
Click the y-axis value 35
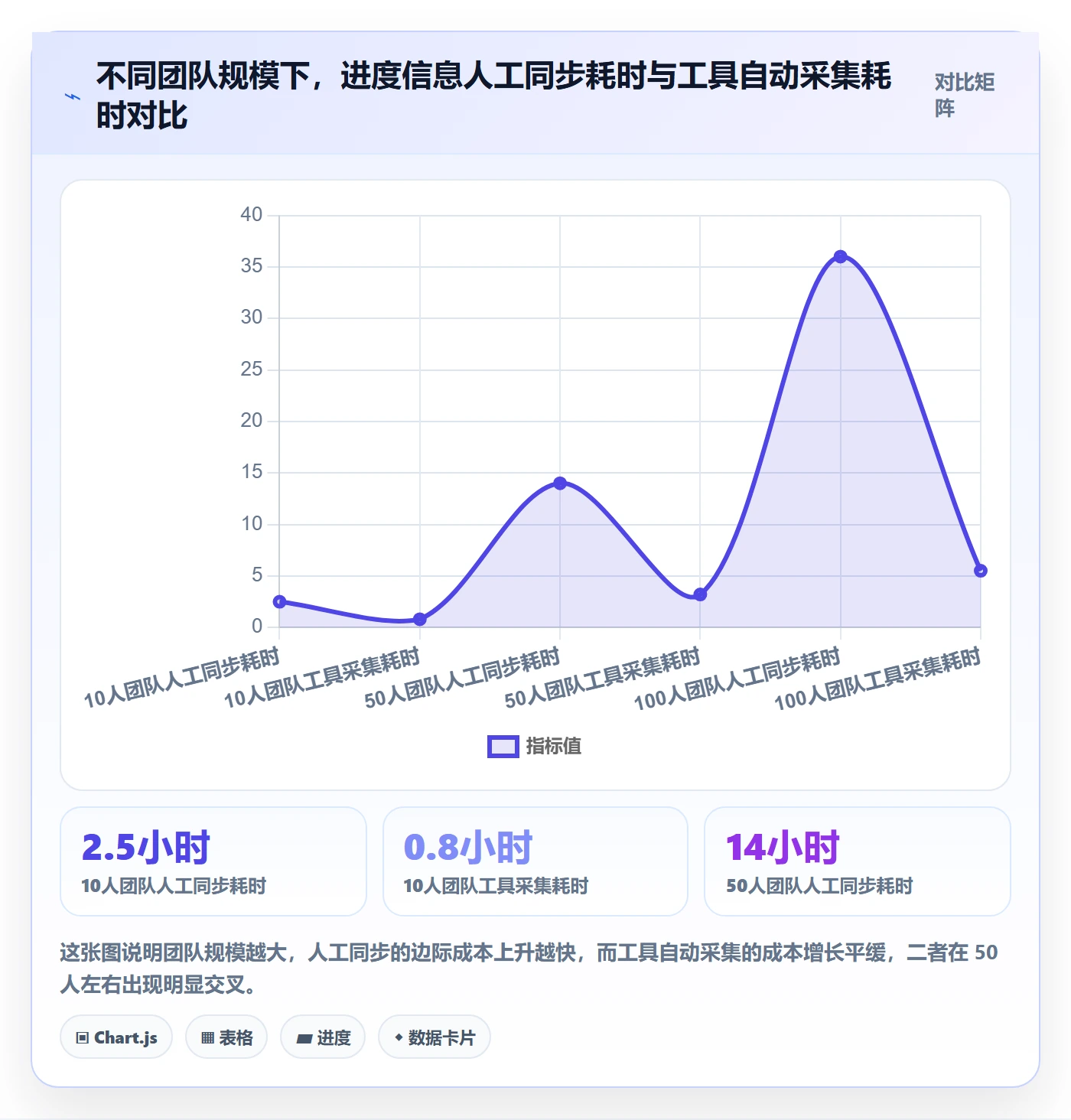252,265
